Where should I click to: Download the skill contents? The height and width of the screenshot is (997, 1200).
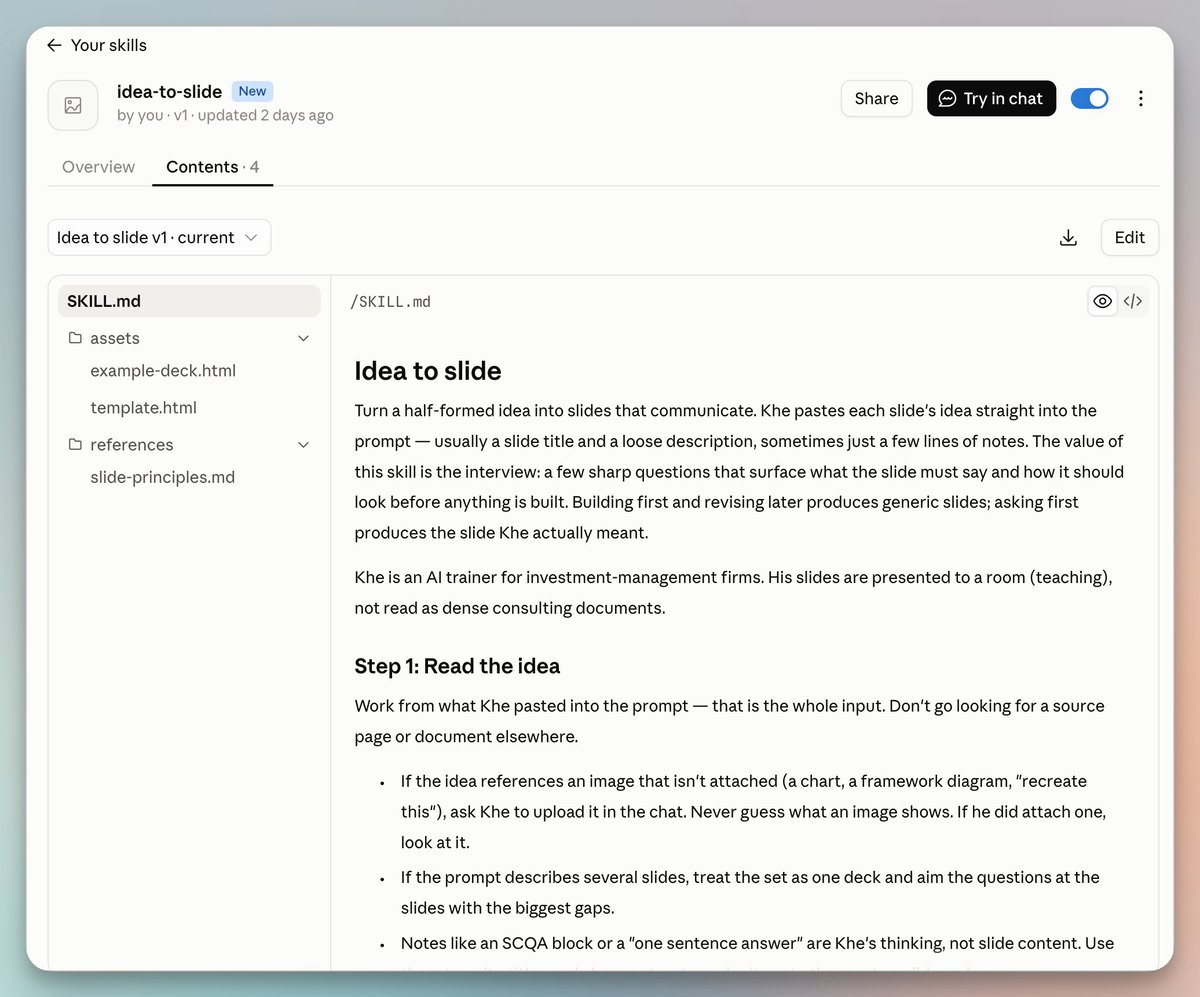[1068, 238]
